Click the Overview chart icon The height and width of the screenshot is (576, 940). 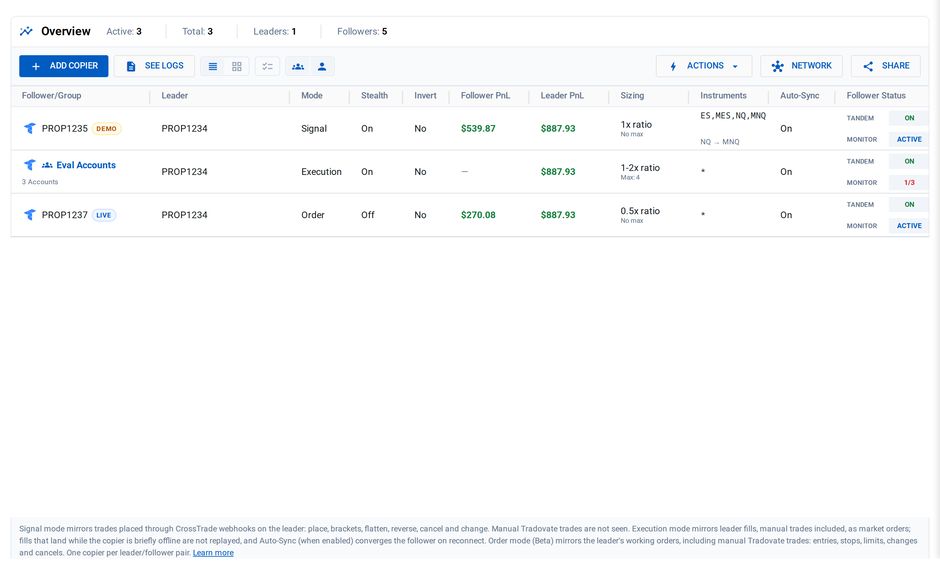point(26,31)
